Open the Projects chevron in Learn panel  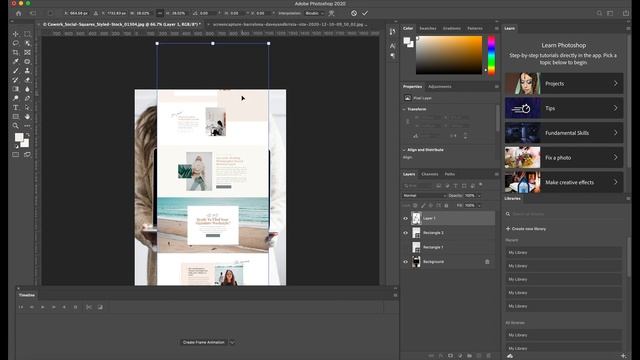(x=616, y=83)
